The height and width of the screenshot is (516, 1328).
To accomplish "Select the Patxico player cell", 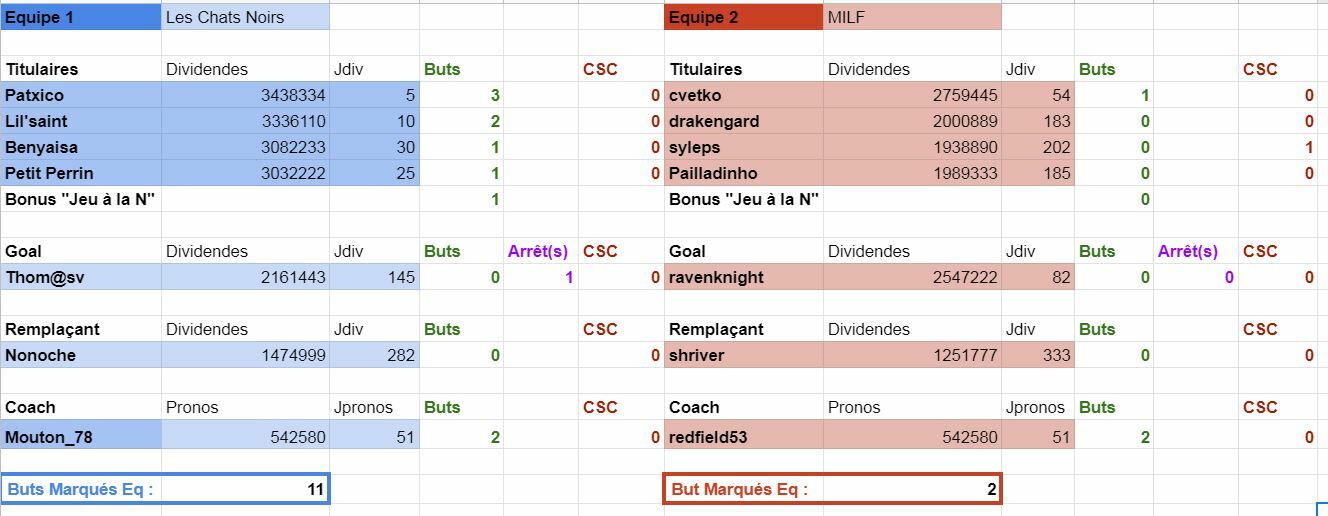I will point(80,95).
